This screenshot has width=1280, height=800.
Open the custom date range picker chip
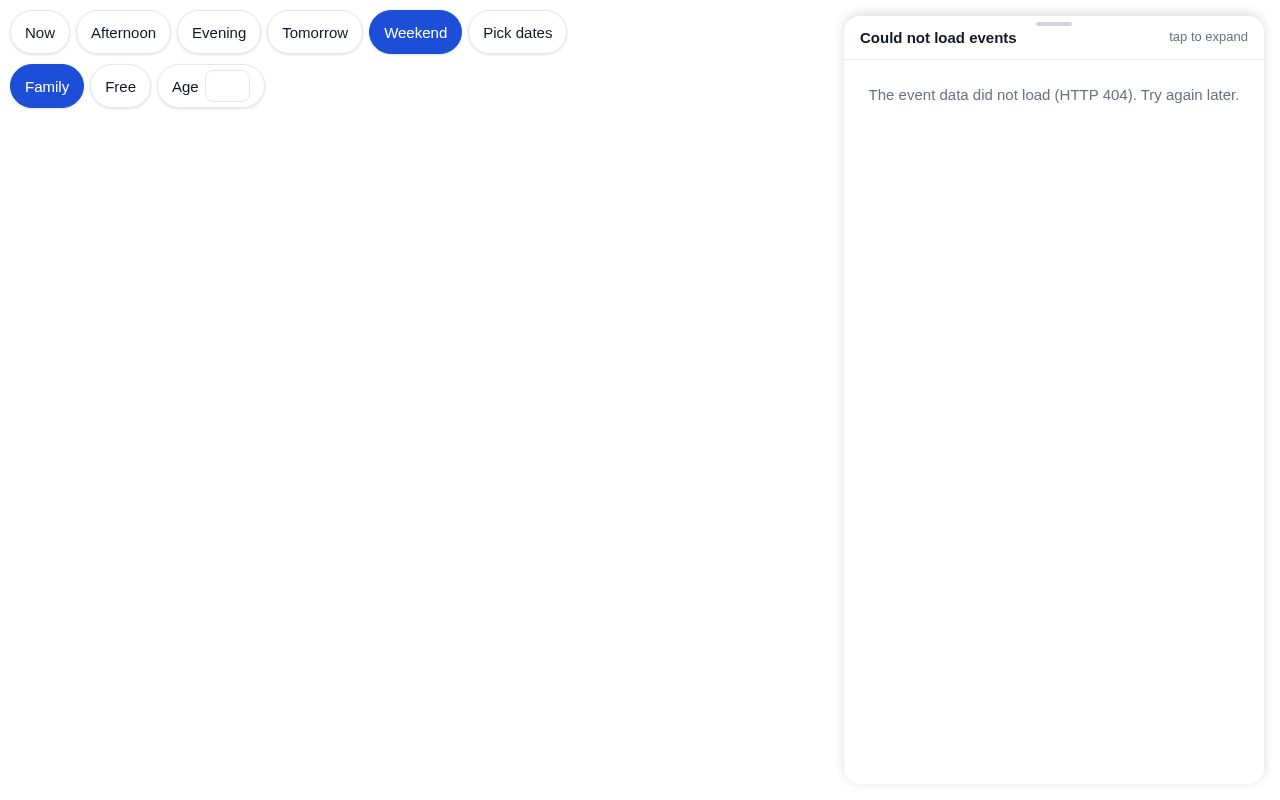click(517, 32)
